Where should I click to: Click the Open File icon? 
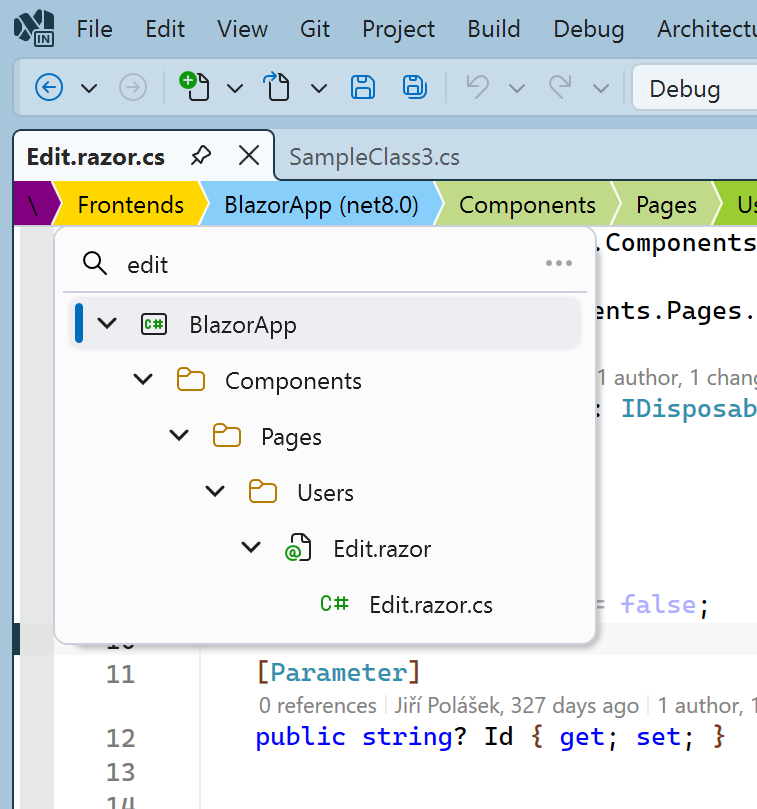(277, 86)
